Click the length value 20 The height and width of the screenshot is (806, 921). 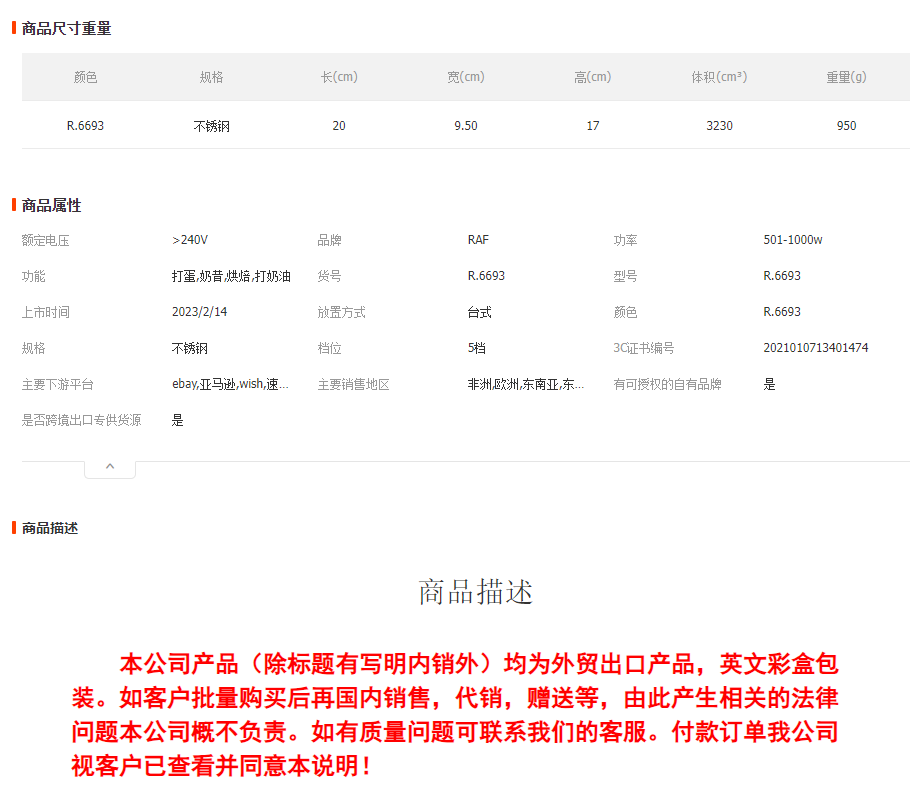[339, 126]
